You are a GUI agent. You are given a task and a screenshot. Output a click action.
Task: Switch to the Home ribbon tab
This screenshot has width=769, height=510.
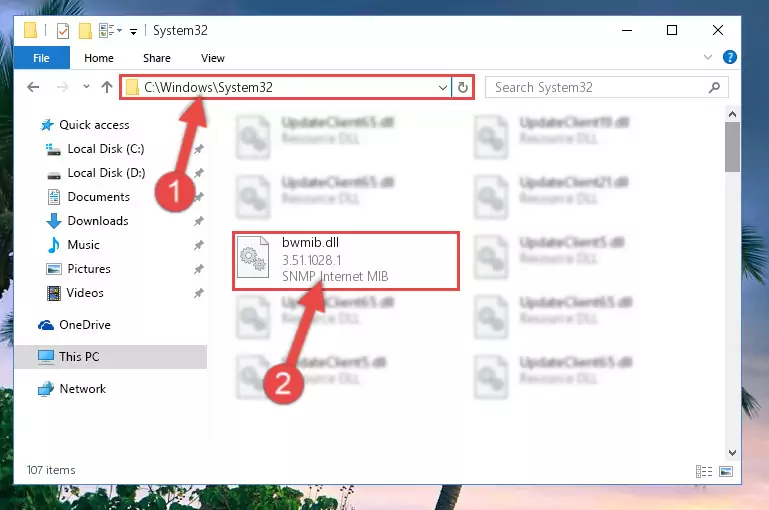(x=99, y=58)
